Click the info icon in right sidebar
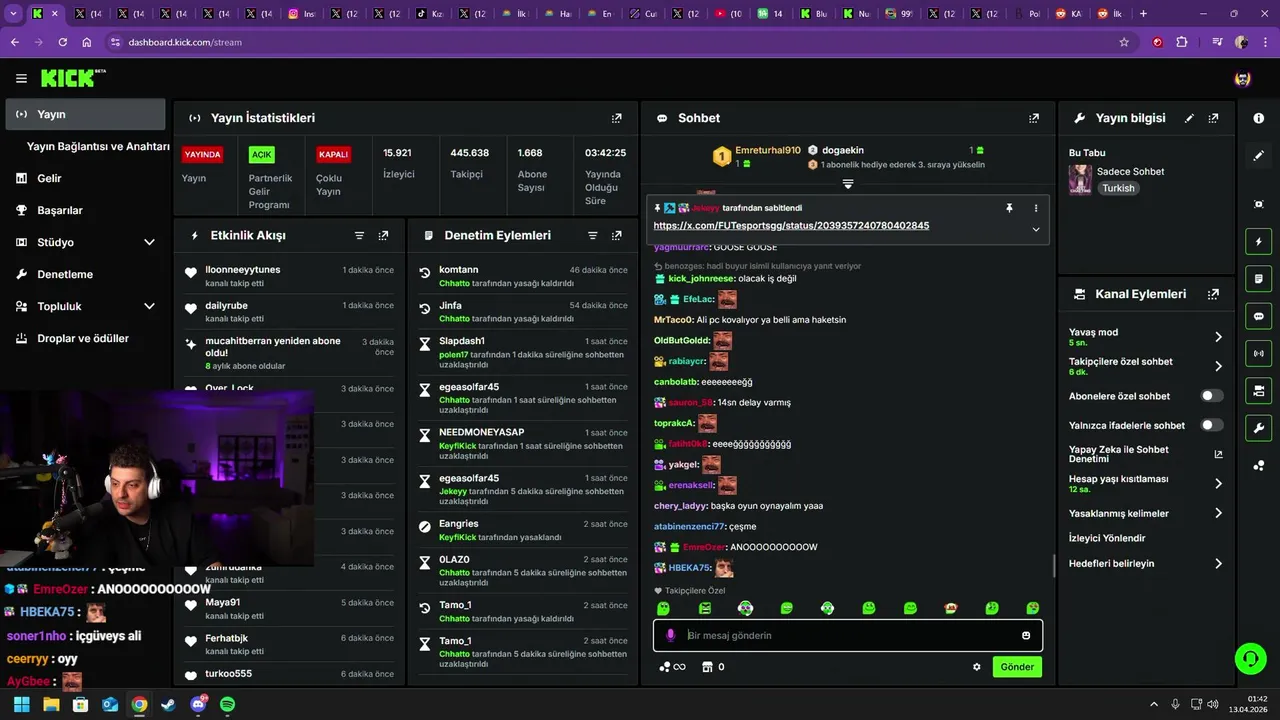1280x720 pixels. (x=1259, y=118)
